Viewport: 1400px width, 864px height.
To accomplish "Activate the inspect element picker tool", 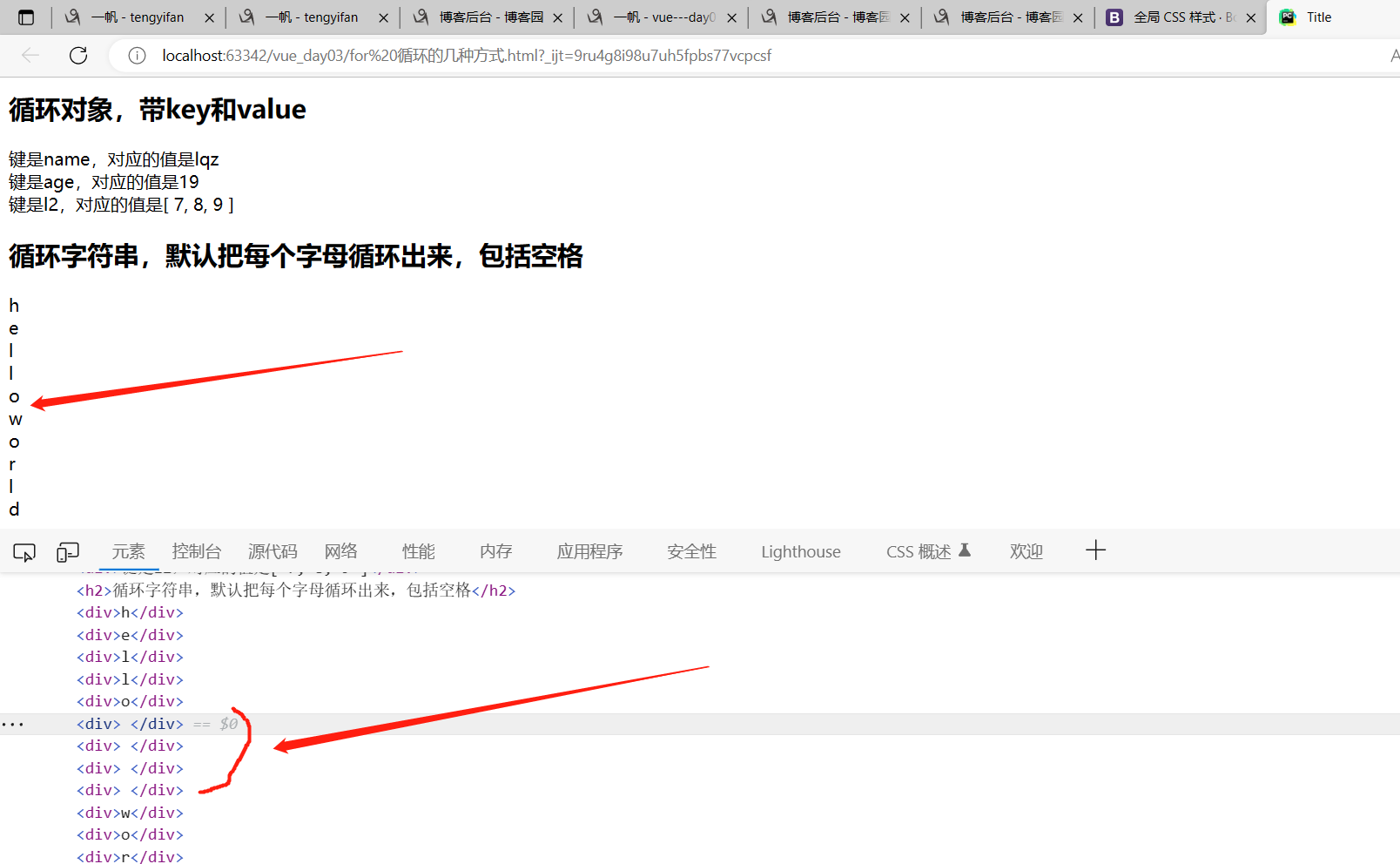I will click(x=24, y=552).
